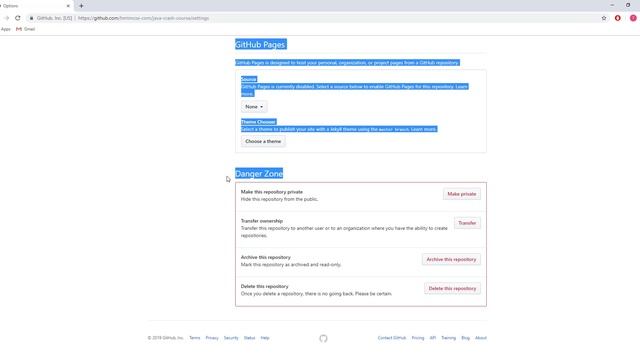Open the Contact GitHub footer link
Viewport: 640px width, 360px height.
point(392,338)
